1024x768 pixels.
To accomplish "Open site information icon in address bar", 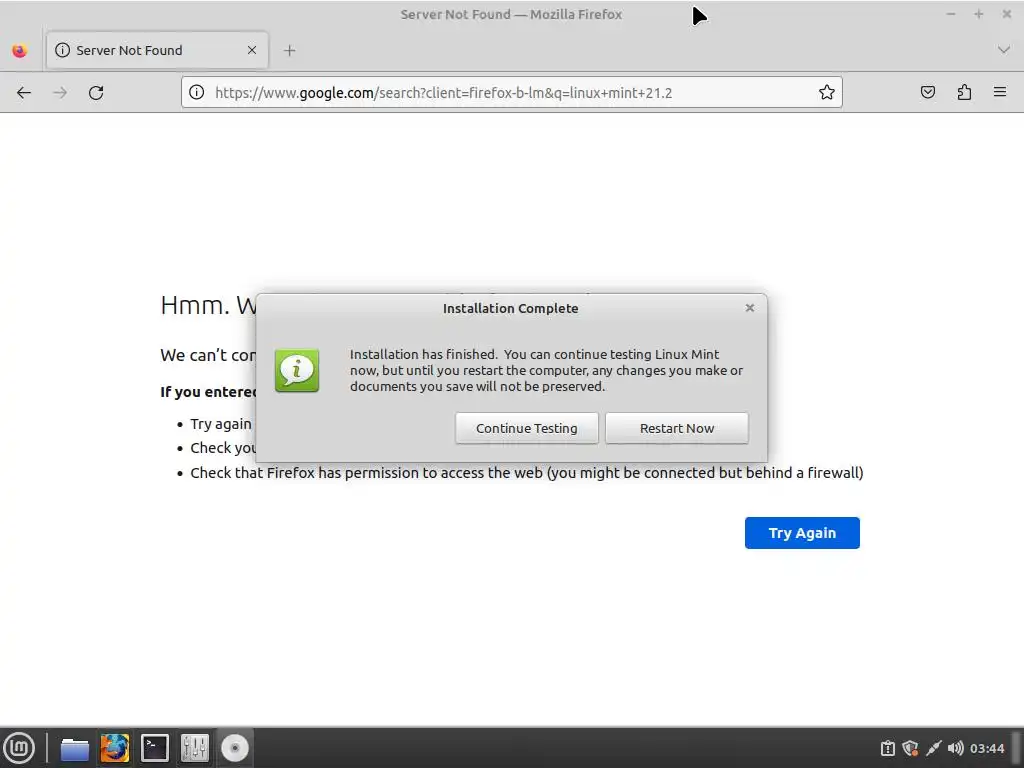I will click(x=197, y=93).
